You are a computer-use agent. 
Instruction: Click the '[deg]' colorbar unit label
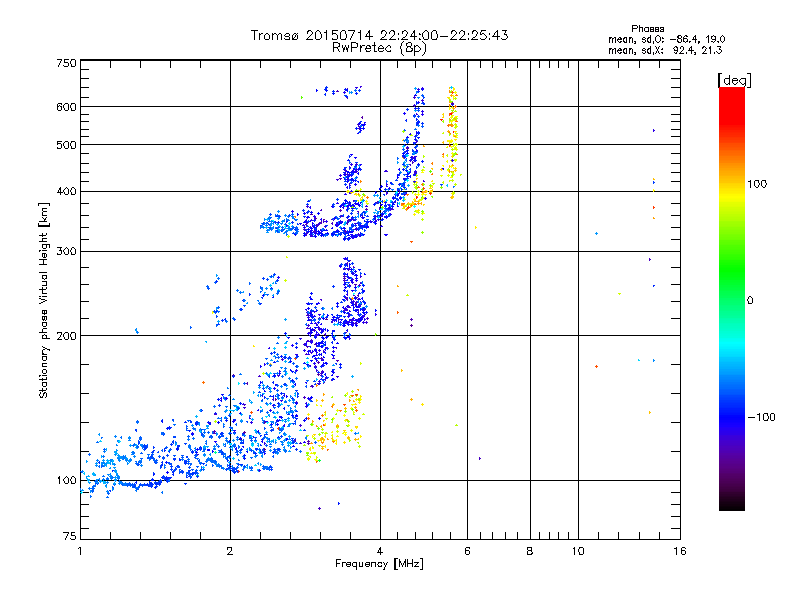click(x=734, y=80)
